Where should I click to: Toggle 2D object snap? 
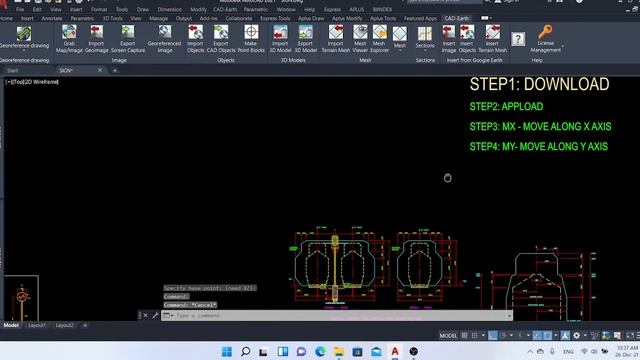(x=547, y=336)
